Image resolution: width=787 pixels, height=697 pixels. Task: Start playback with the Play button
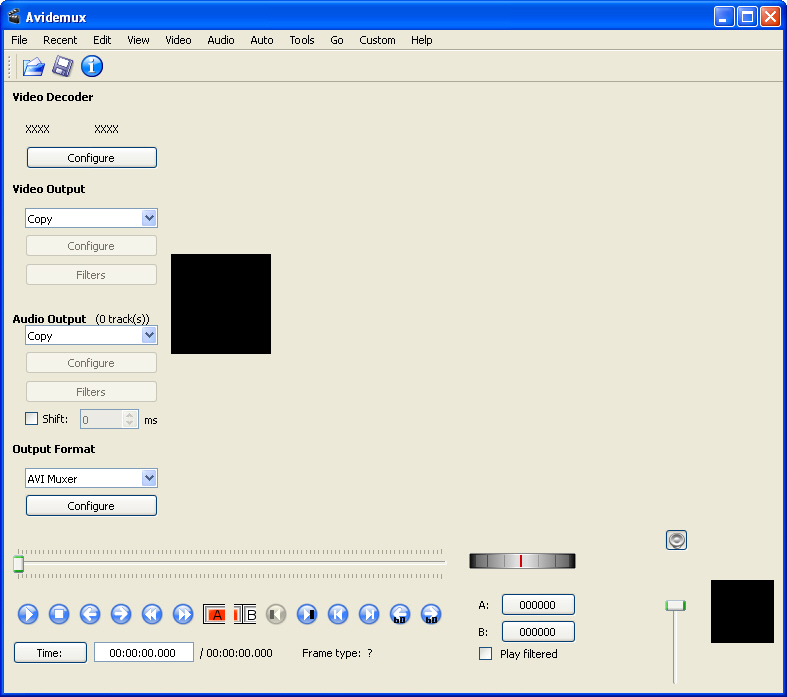tap(28, 614)
